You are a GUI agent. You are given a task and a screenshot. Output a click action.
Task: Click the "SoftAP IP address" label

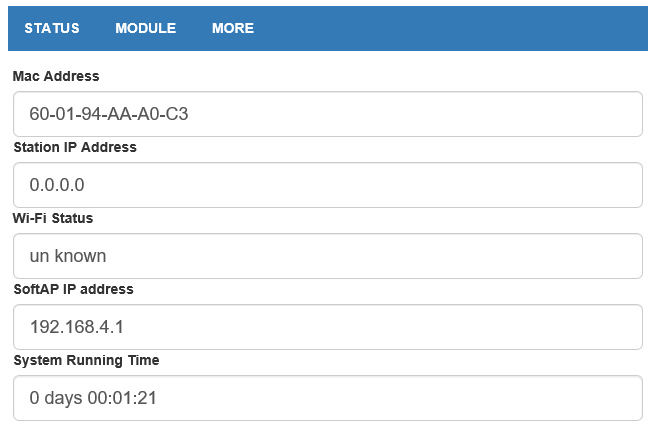click(x=73, y=289)
